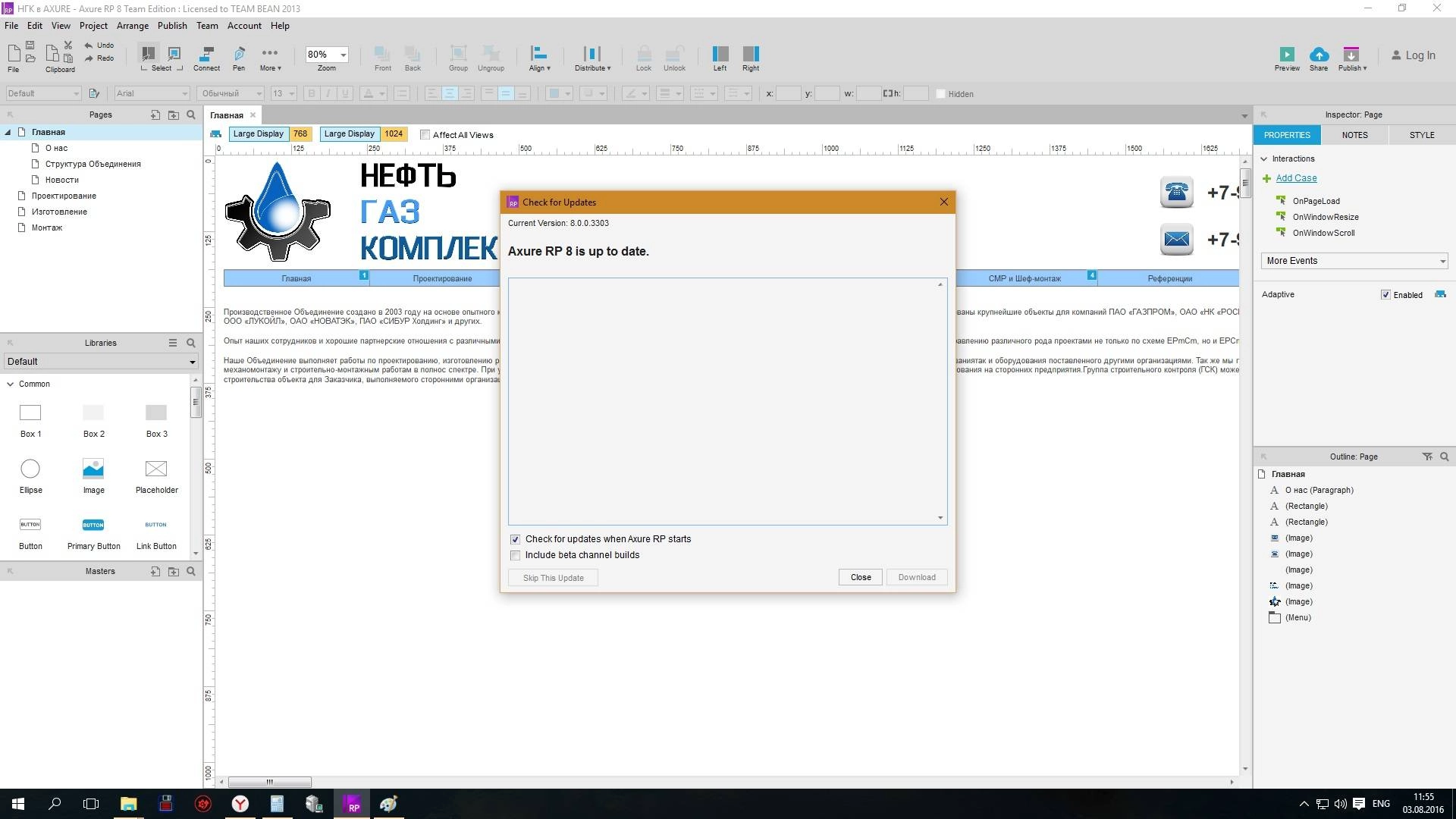
Task: Select the Large Display 768 view
Action: click(270, 133)
